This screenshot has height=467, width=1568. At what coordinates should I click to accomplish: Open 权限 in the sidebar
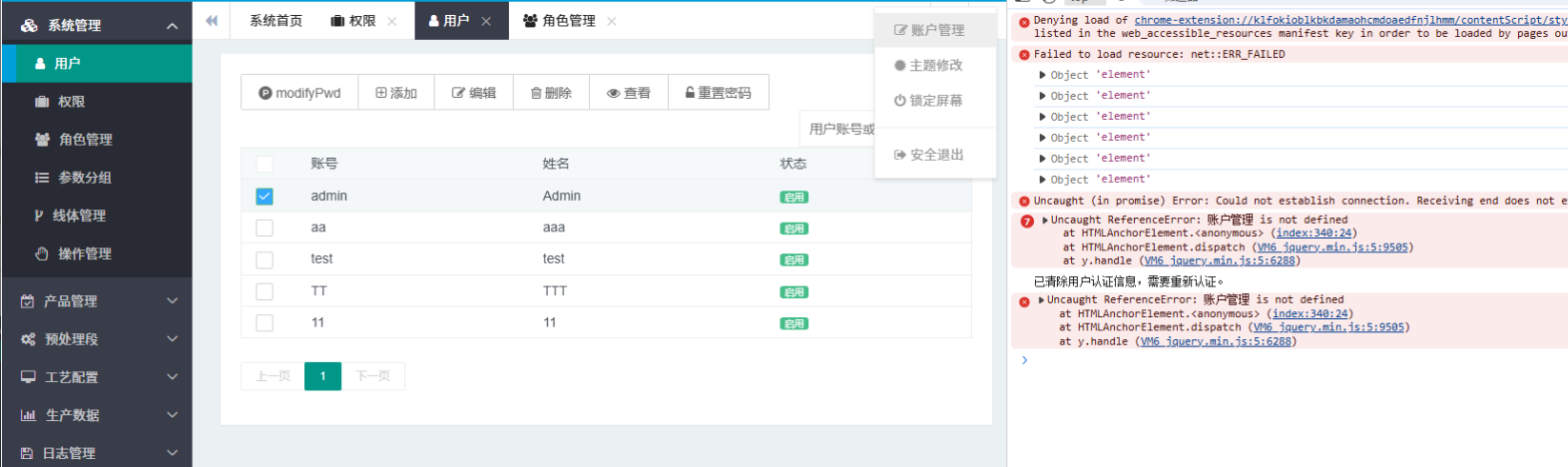[96, 101]
